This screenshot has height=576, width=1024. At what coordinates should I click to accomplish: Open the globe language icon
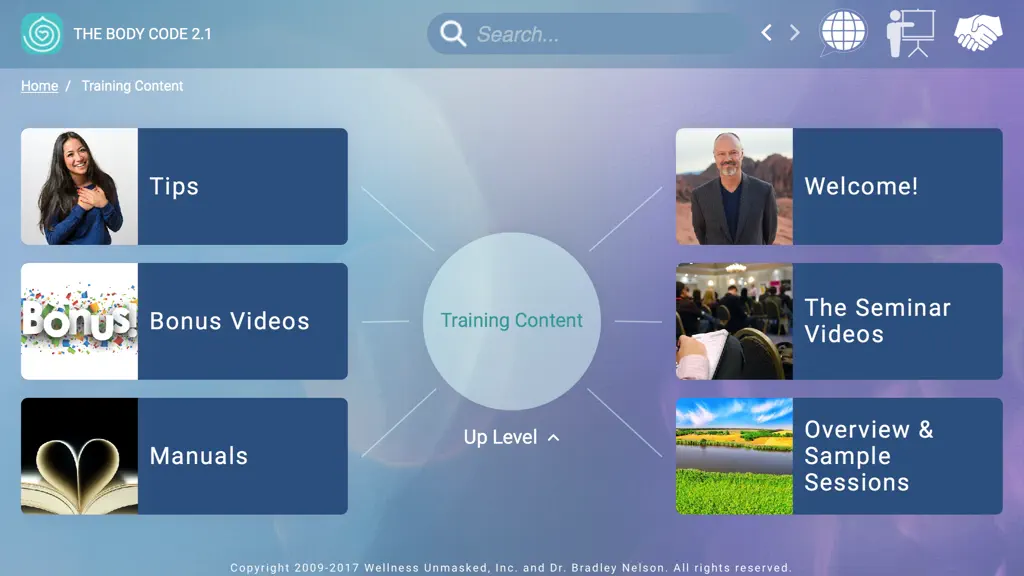pyautogui.click(x=843, y=32)
